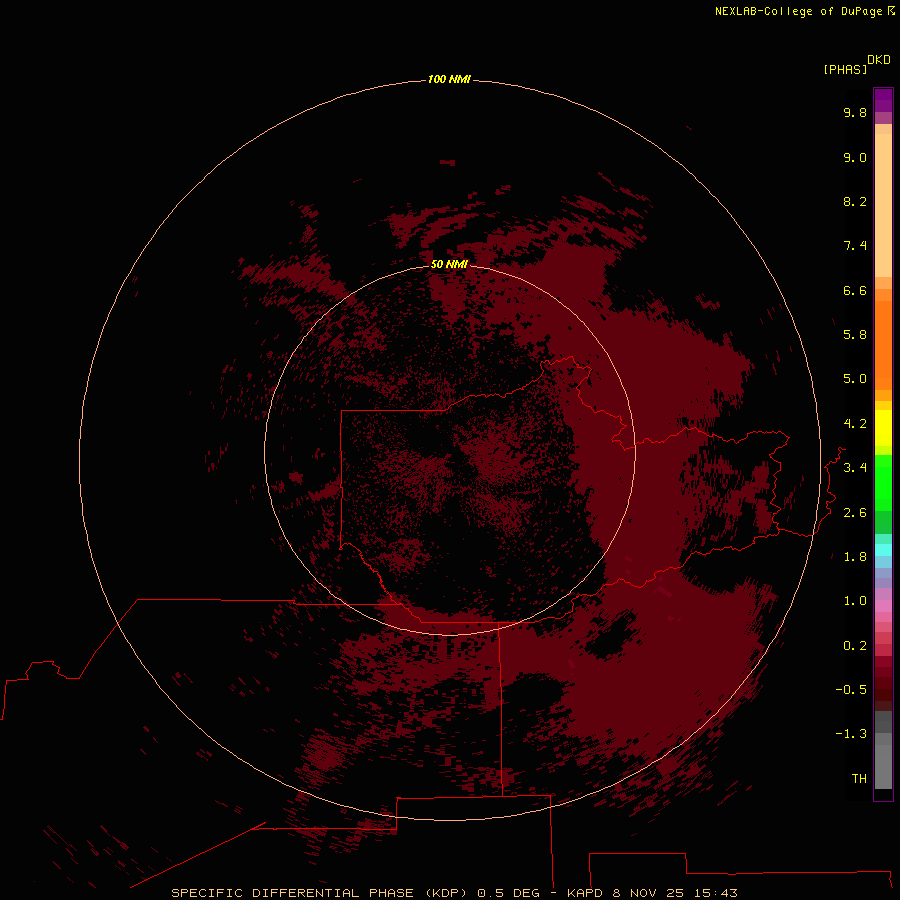The height and width of the screenshot is (900, 900).
Task: Select the 100 NMI range ring label
Action: click(x=449, y=79)
